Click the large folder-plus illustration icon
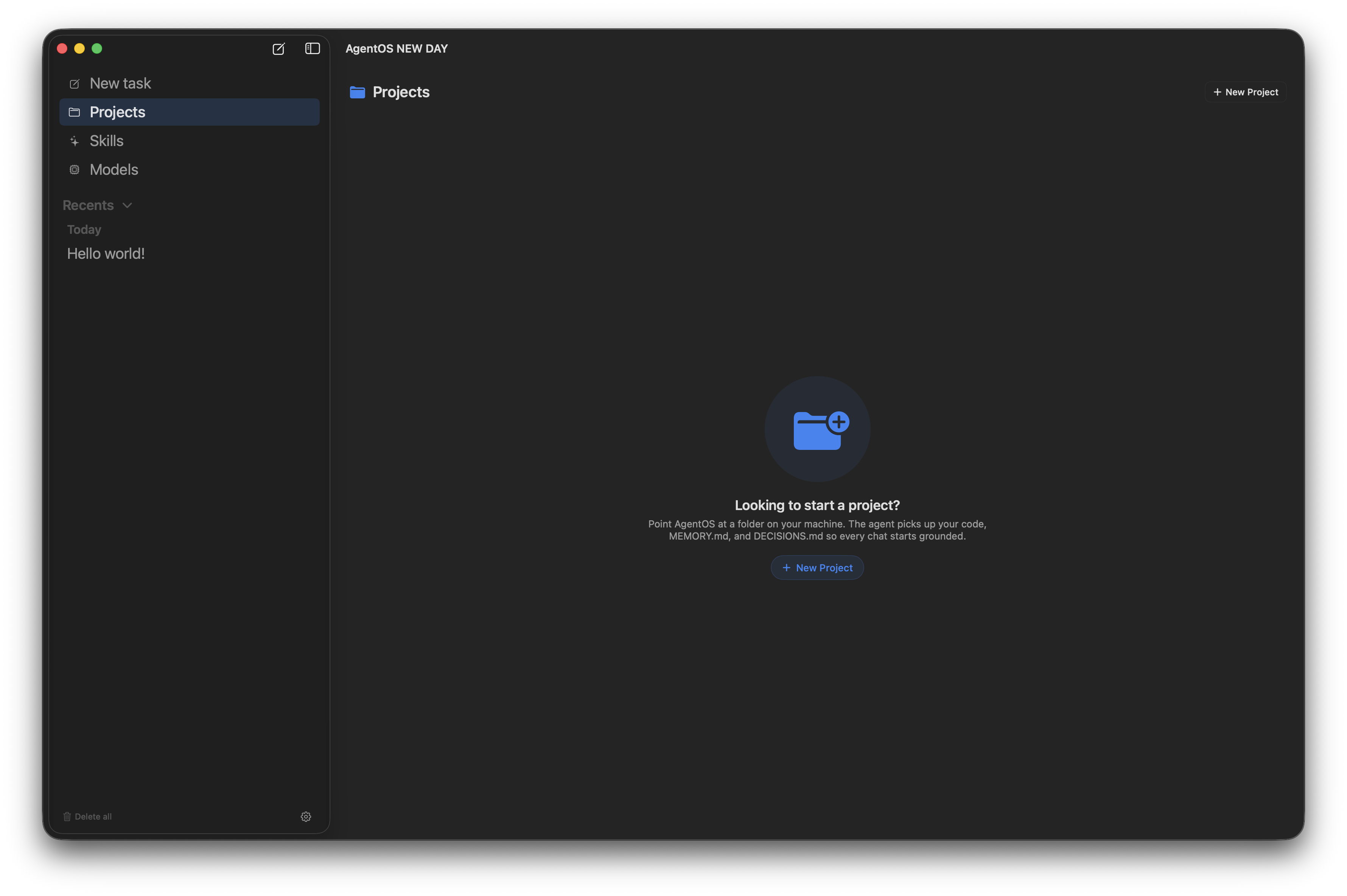 pos(817,429)
